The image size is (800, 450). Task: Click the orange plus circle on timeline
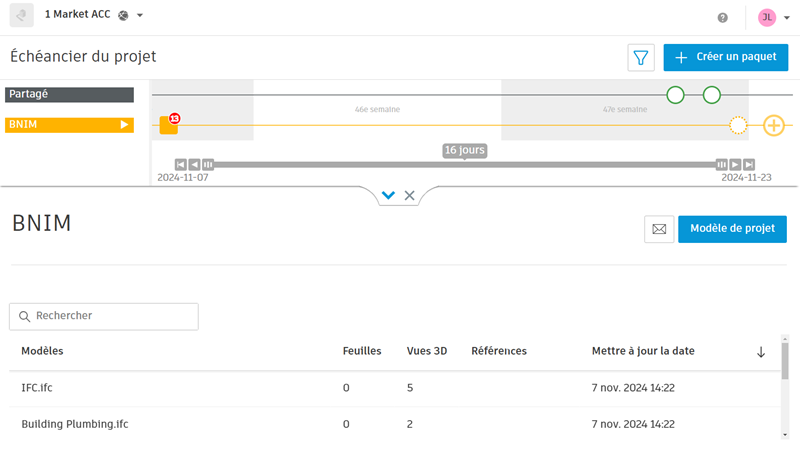[773, 125]
